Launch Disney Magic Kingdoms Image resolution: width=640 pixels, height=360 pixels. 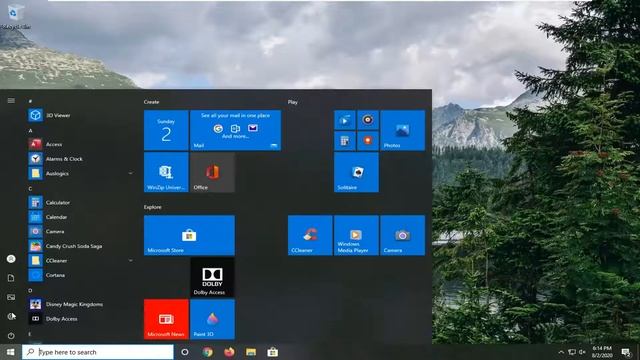pyautogui.click(x=65, y=304)
